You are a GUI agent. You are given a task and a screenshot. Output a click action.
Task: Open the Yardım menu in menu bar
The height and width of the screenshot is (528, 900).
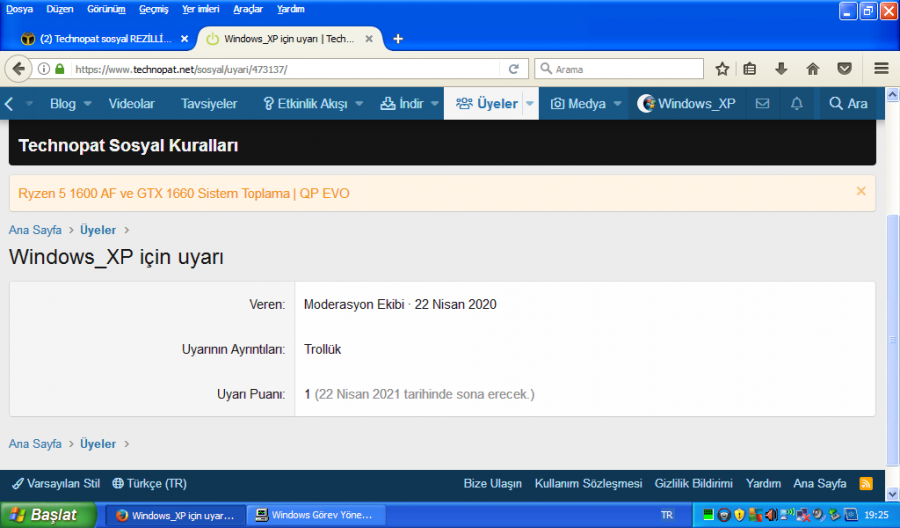(290, 9)
